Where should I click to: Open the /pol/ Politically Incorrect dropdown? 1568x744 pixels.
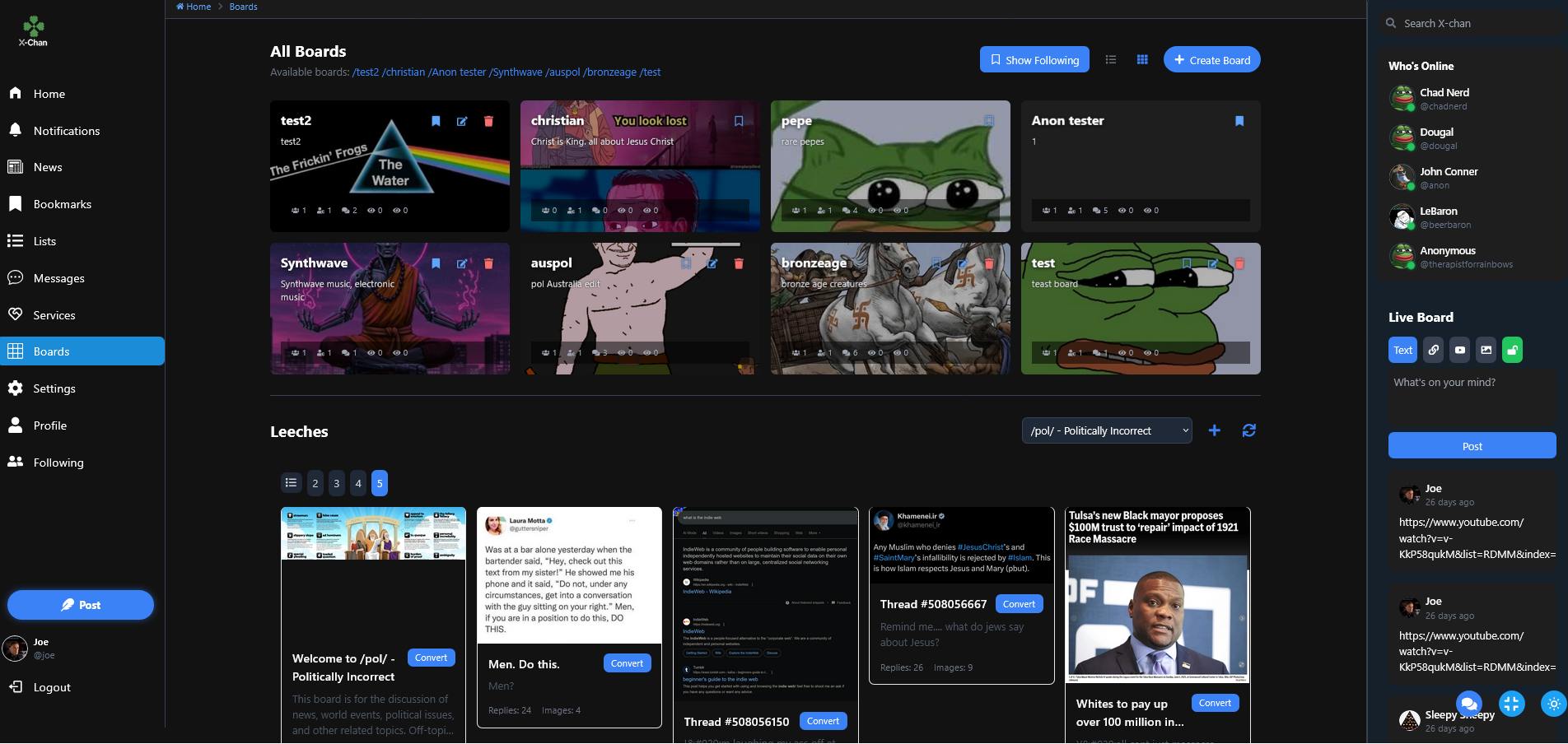pos(1106,430)
